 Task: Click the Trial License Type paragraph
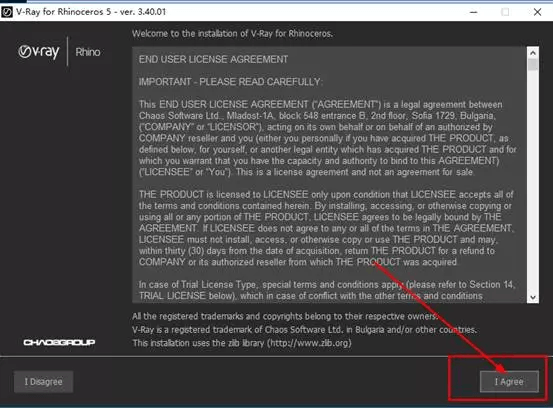[327, 290]
